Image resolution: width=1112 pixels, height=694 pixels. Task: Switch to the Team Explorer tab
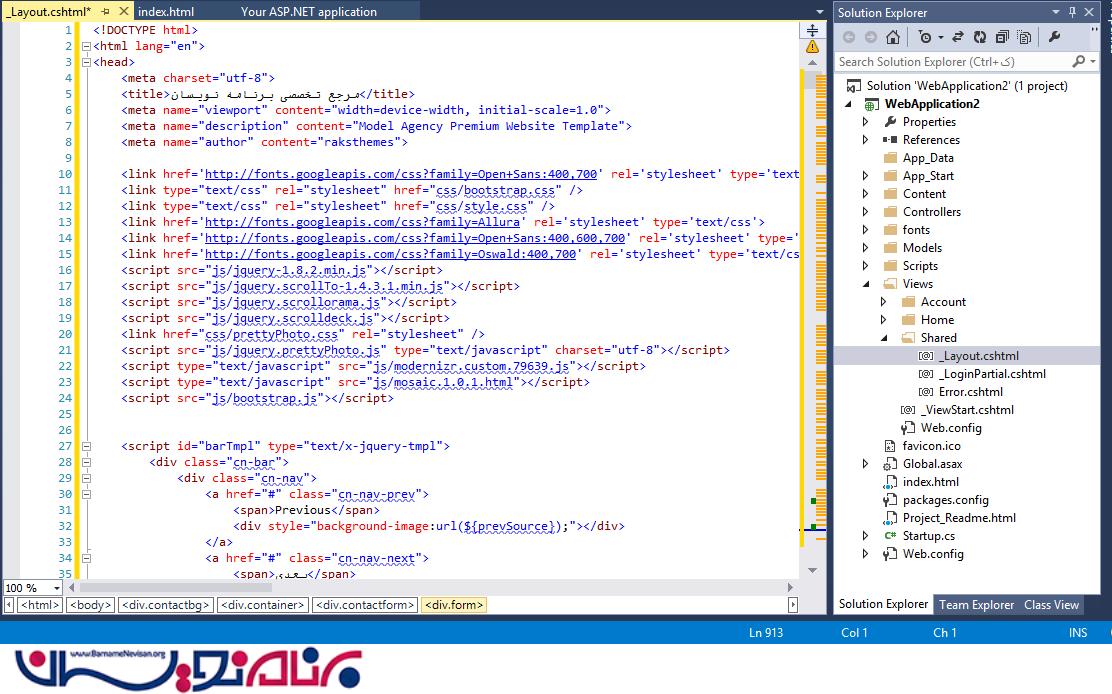point(976,604)
